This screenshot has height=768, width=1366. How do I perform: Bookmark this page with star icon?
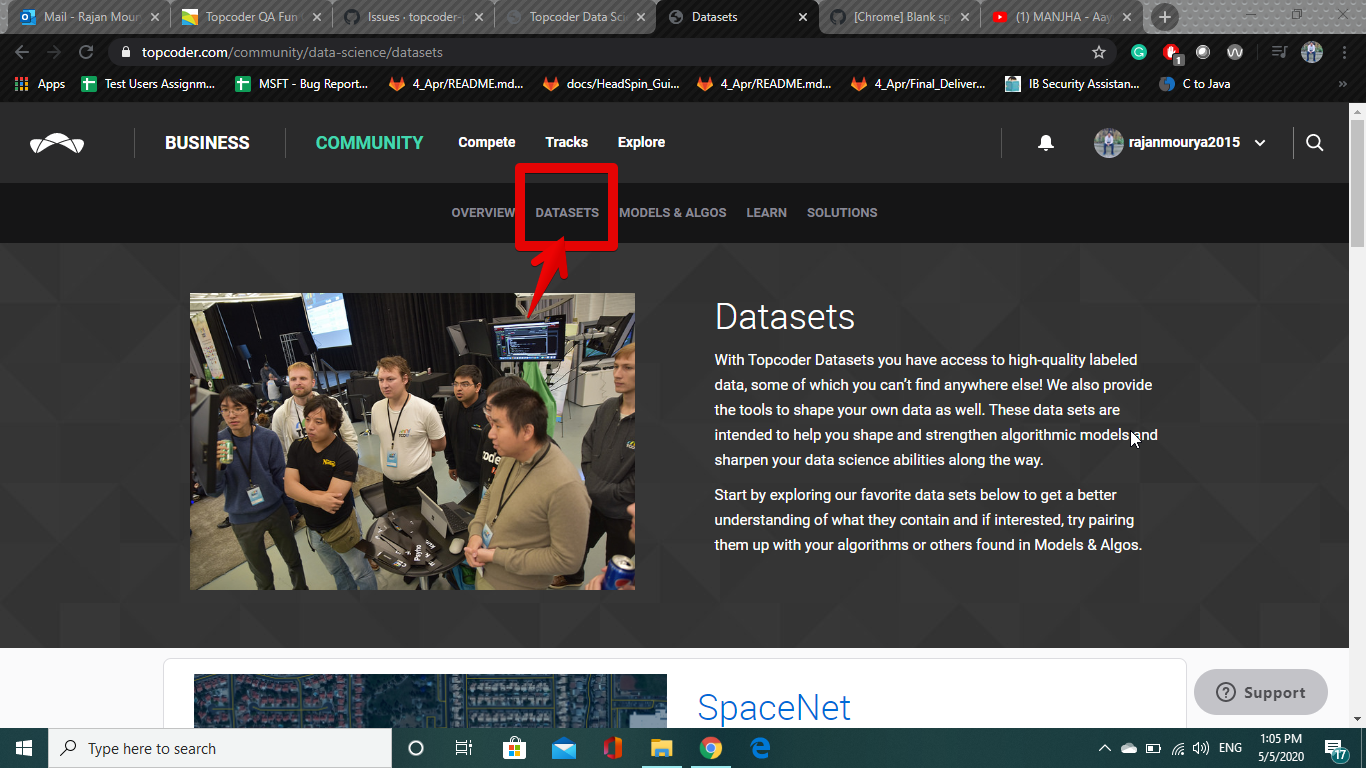[1099, 52]
